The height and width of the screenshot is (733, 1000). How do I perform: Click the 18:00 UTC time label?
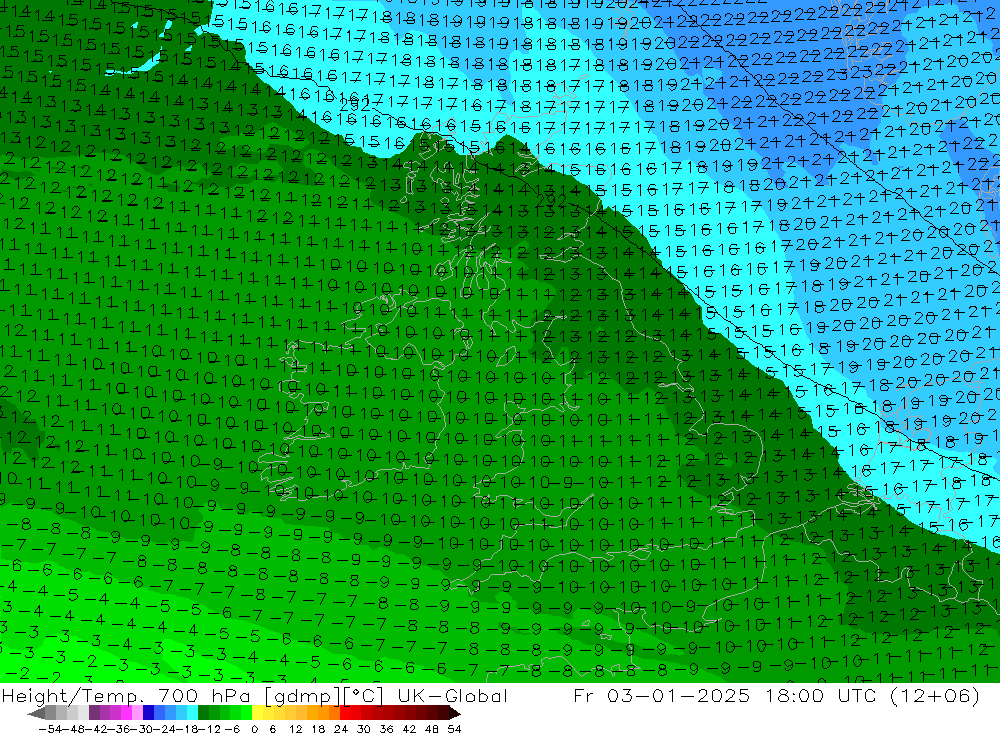coord(823,695)
